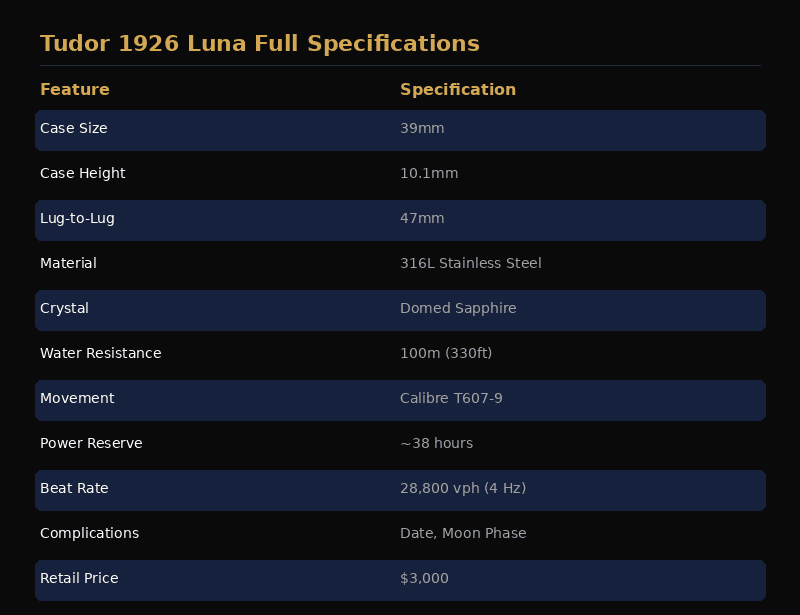Select the '47mm' value
The height and width of the screenshot is (615, 800).
(422, 218)
